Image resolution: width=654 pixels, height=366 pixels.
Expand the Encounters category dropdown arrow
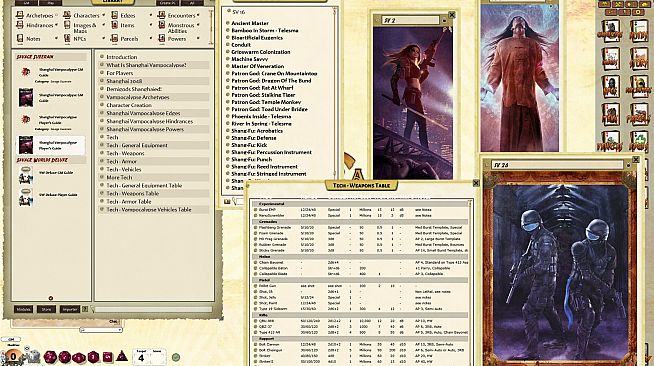coord(198,15)
